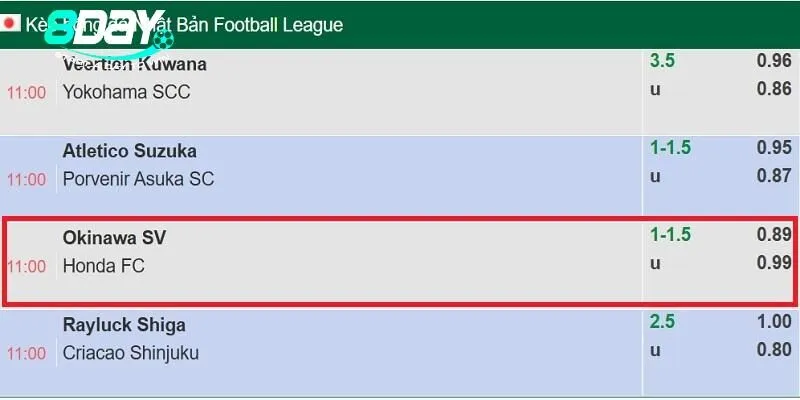Screen dimensions: 800x400
Task: Select Criacao Shinjuku team
Action: pos(130,353)
